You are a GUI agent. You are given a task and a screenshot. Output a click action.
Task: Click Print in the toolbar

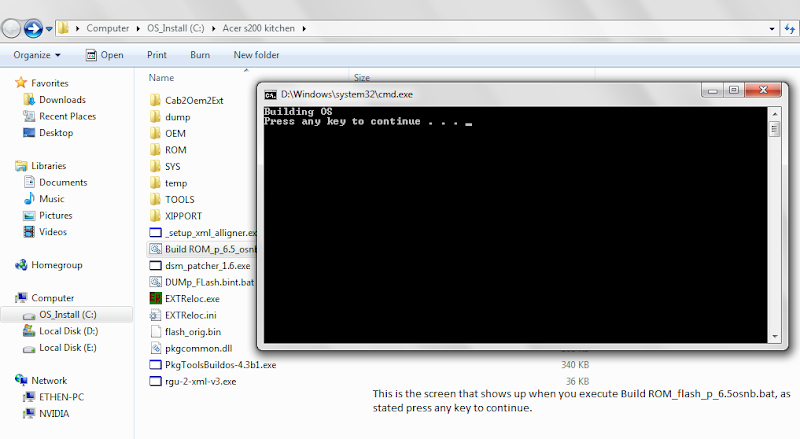tap(157, 55)
